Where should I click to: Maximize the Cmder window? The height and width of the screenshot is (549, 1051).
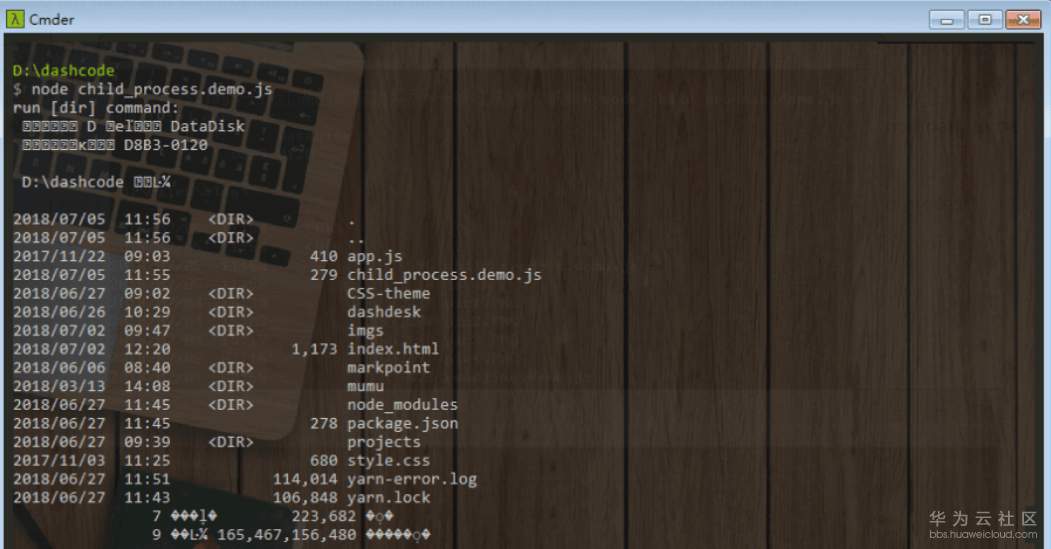coord(985,20)
